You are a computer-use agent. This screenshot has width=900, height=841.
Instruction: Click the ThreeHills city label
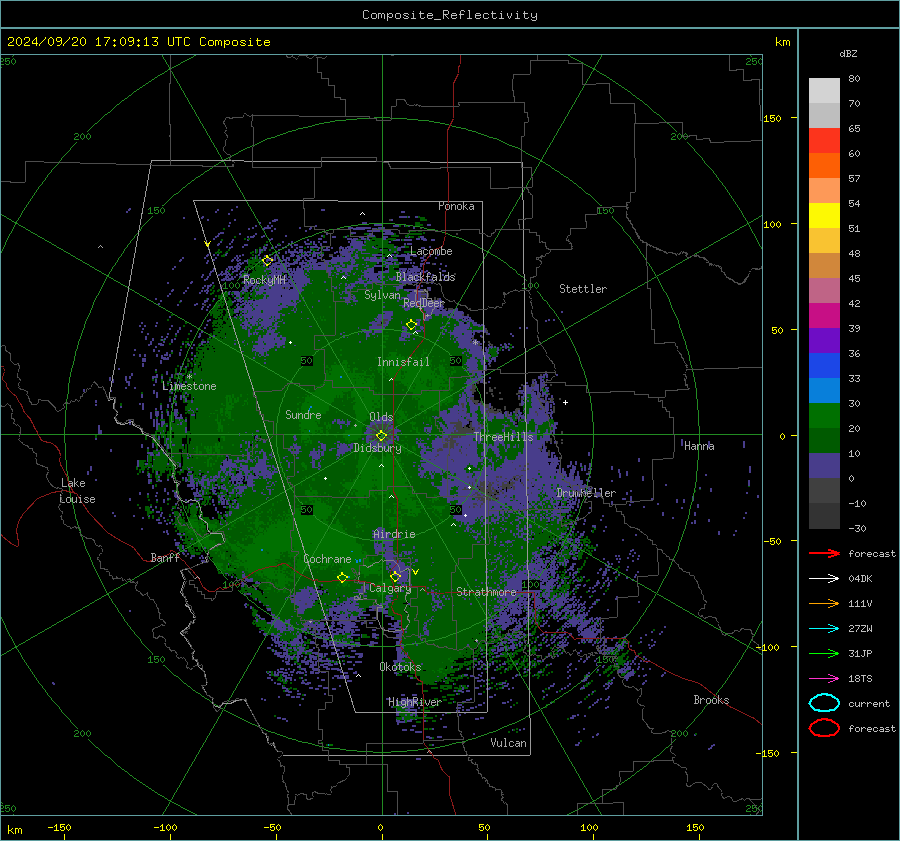point(503,437)
